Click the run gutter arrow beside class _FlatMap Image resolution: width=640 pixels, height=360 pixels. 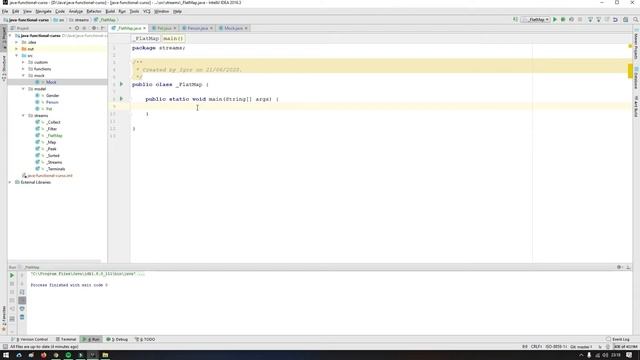click(x=121, y=84)
